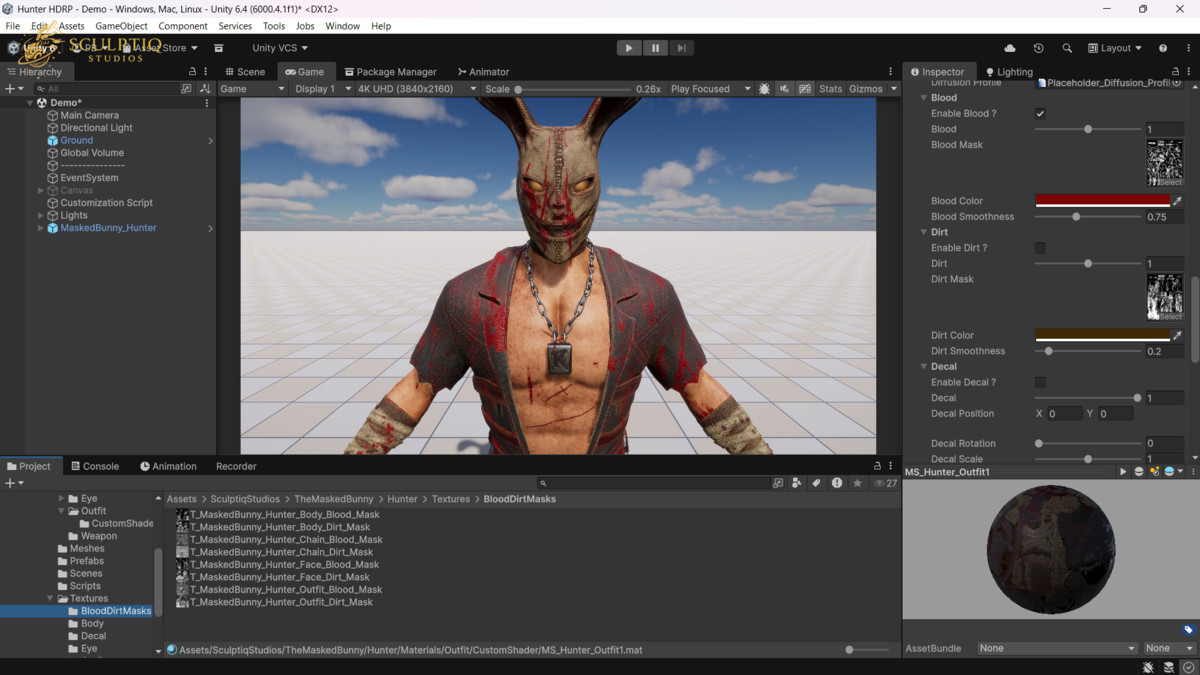
Task: Switch to the Console tab
Action: click(x=95, y=466)
